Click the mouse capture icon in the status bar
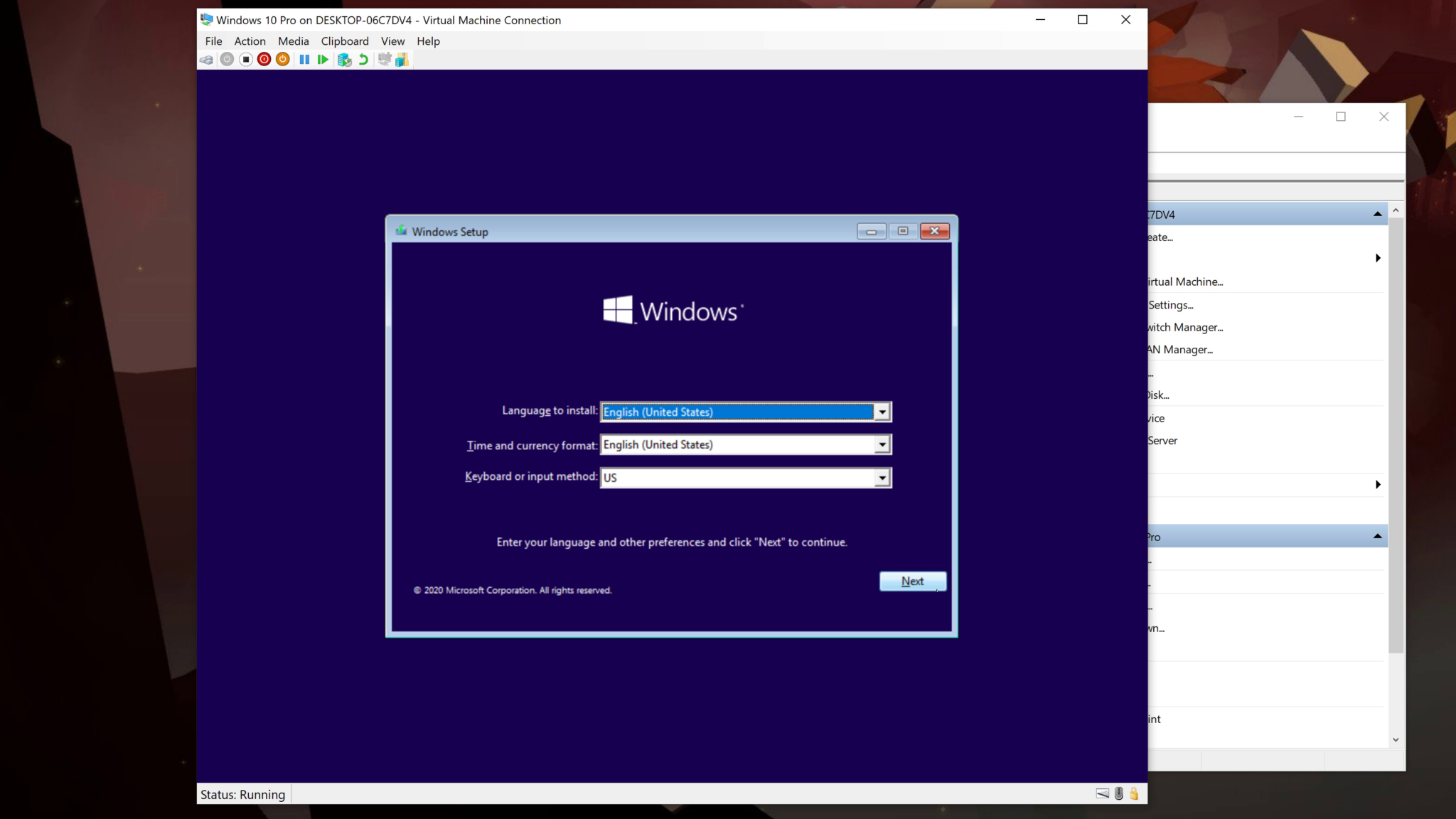 [1119, 793]
